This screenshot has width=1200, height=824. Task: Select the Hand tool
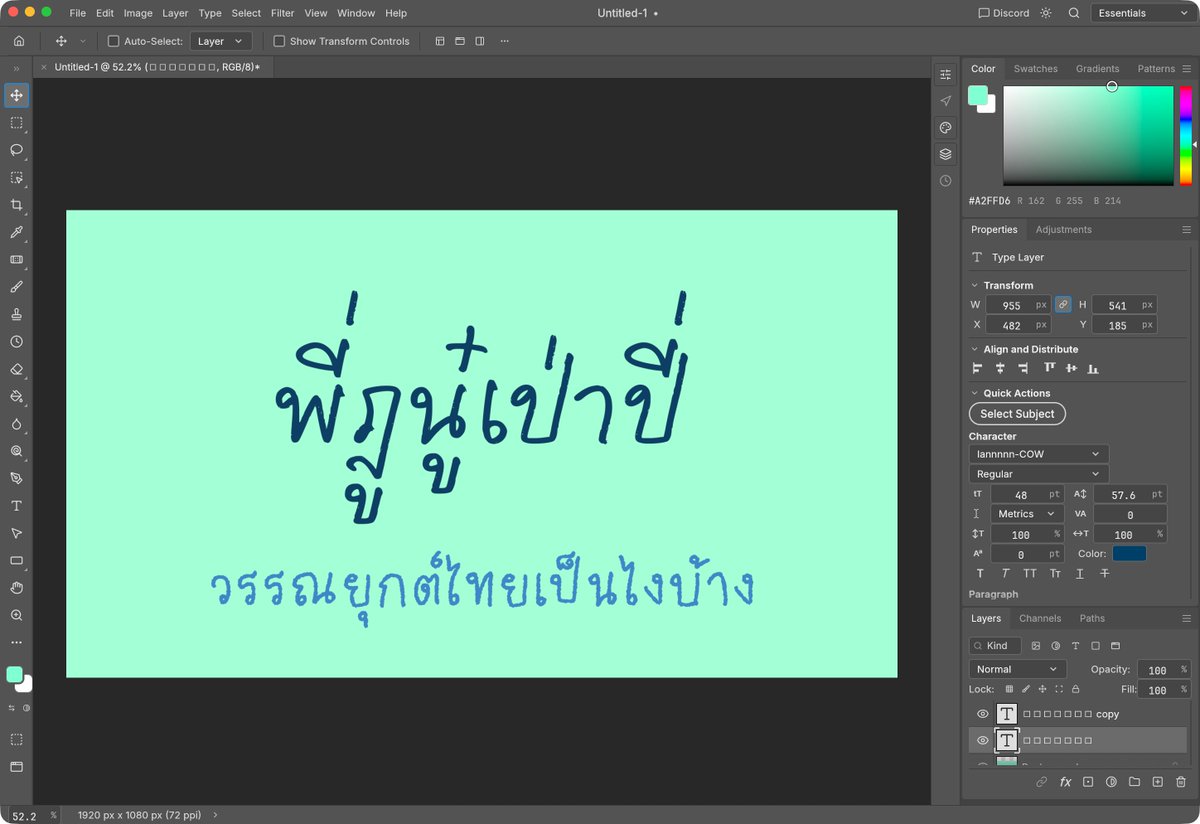point(16,588)
